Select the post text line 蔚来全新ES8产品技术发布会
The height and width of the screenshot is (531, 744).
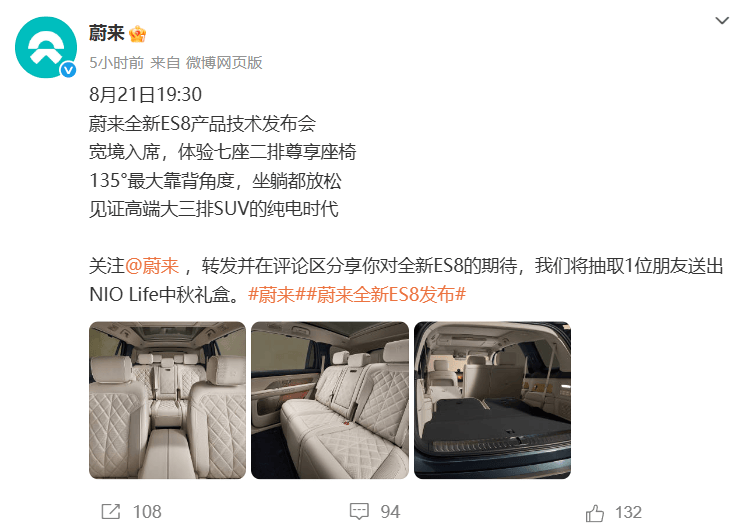point(203,123)
